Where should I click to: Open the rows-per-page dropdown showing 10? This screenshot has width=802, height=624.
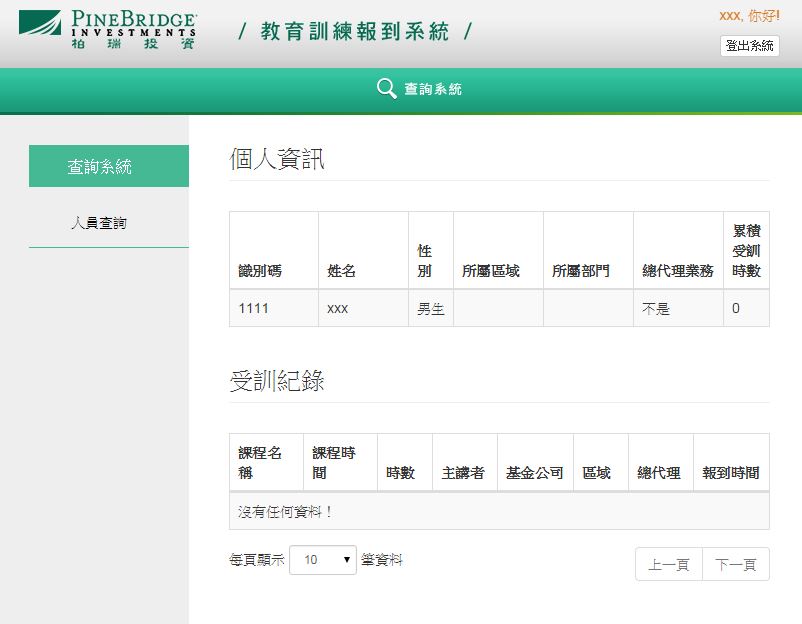tap(323, 560)
